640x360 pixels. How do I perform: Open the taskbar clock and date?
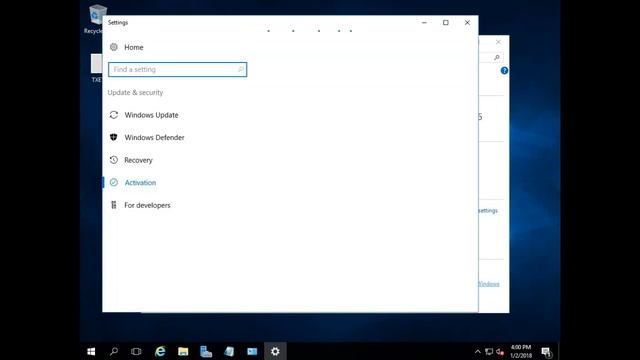pos(521,351)
